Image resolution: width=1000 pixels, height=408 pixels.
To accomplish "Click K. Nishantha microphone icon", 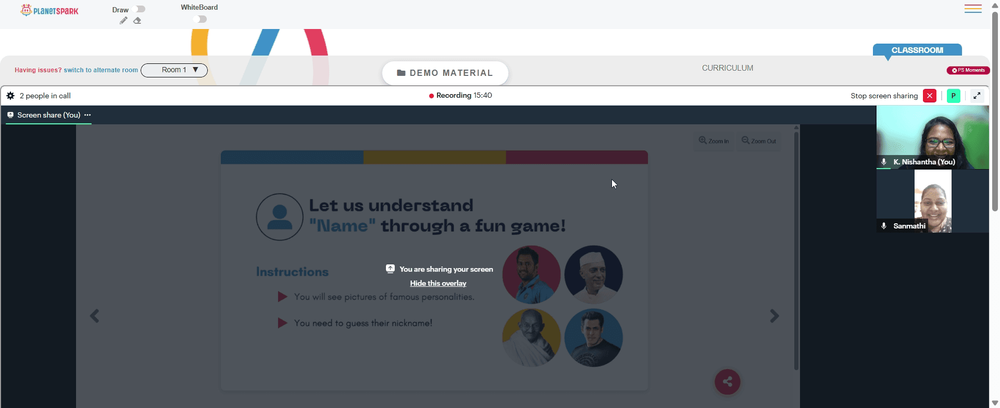I will click(x=883, y=162).
